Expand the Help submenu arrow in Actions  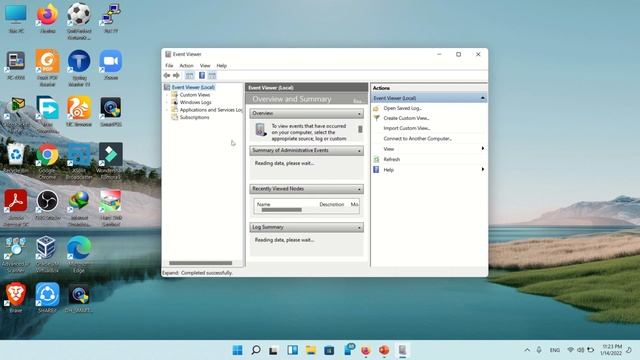483,169
